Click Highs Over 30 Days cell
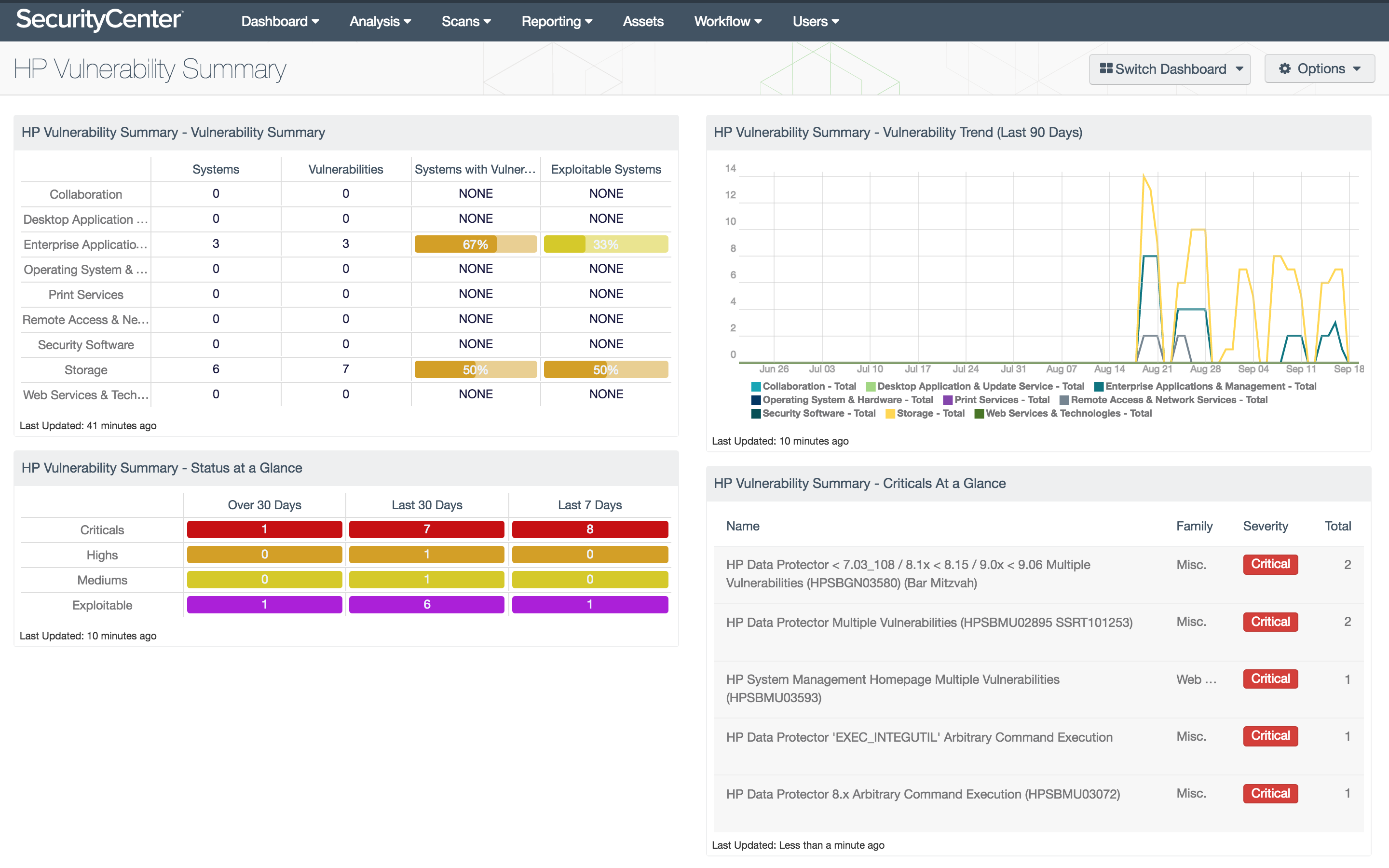The image size is (1389, 868). coord(265,555)
